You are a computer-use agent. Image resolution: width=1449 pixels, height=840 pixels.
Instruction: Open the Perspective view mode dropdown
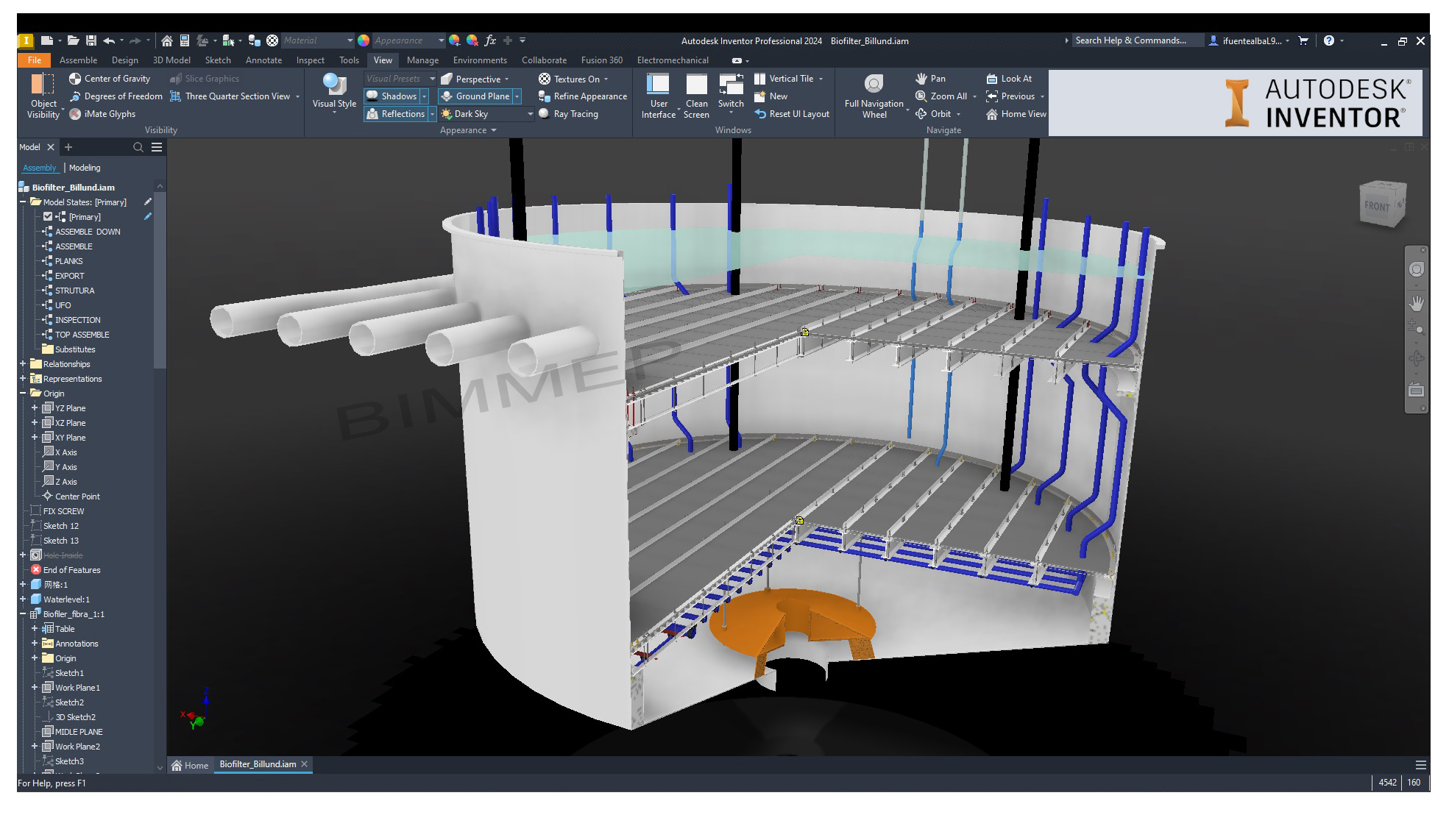point(507,79)
